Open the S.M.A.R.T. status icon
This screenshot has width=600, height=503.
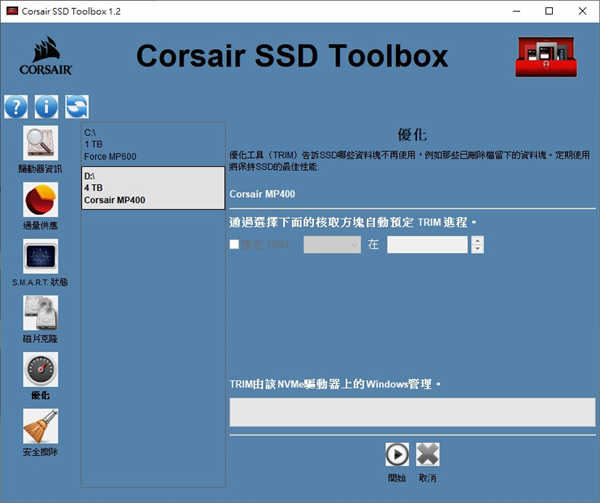tap(41, 256)
